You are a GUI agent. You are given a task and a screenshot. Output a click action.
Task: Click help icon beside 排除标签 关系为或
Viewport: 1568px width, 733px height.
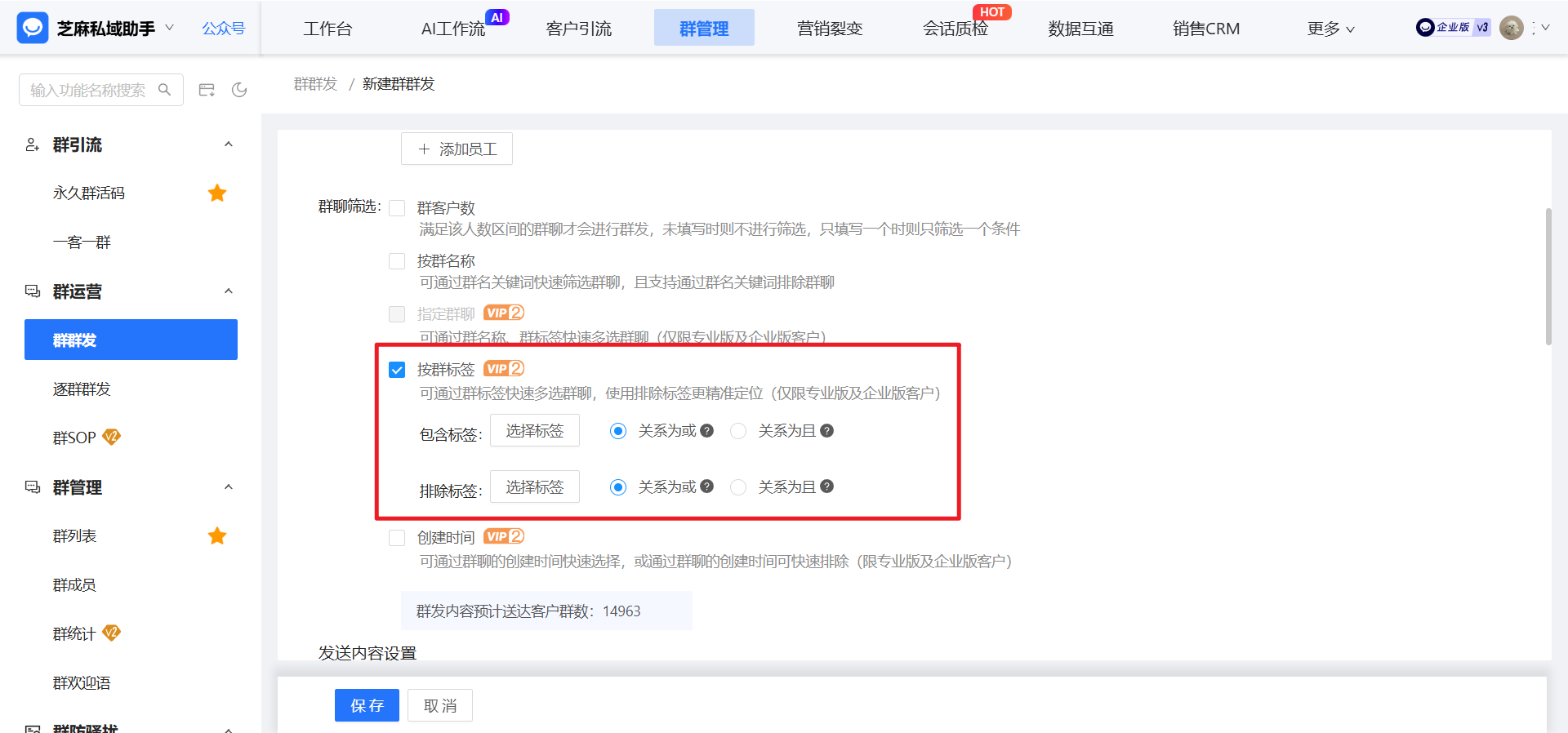pyautogui.click(x=707, y=486)
